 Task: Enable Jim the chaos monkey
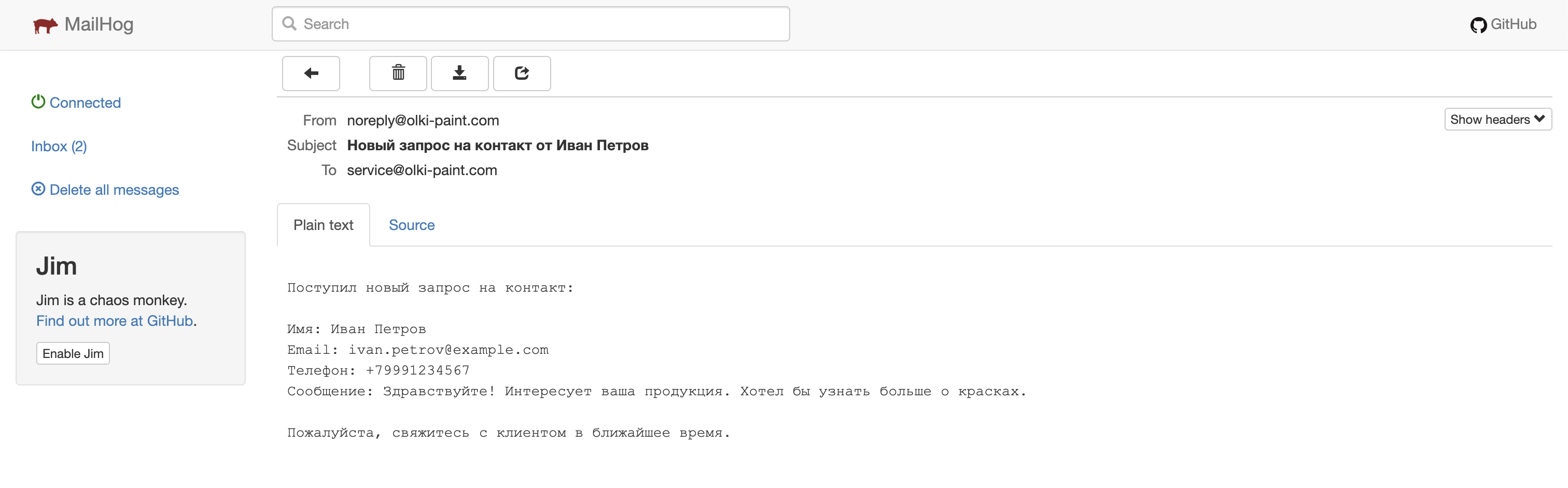[73, 353]
